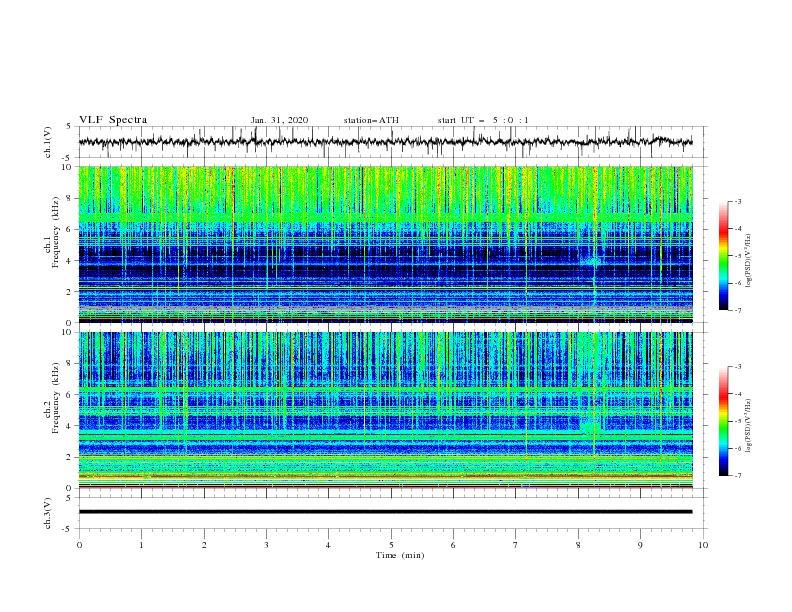This screenshot has height=612, width=792.
Task: Click the "VLF Spectra" title text
Action: pyautogui.click(x=113, y=120)
